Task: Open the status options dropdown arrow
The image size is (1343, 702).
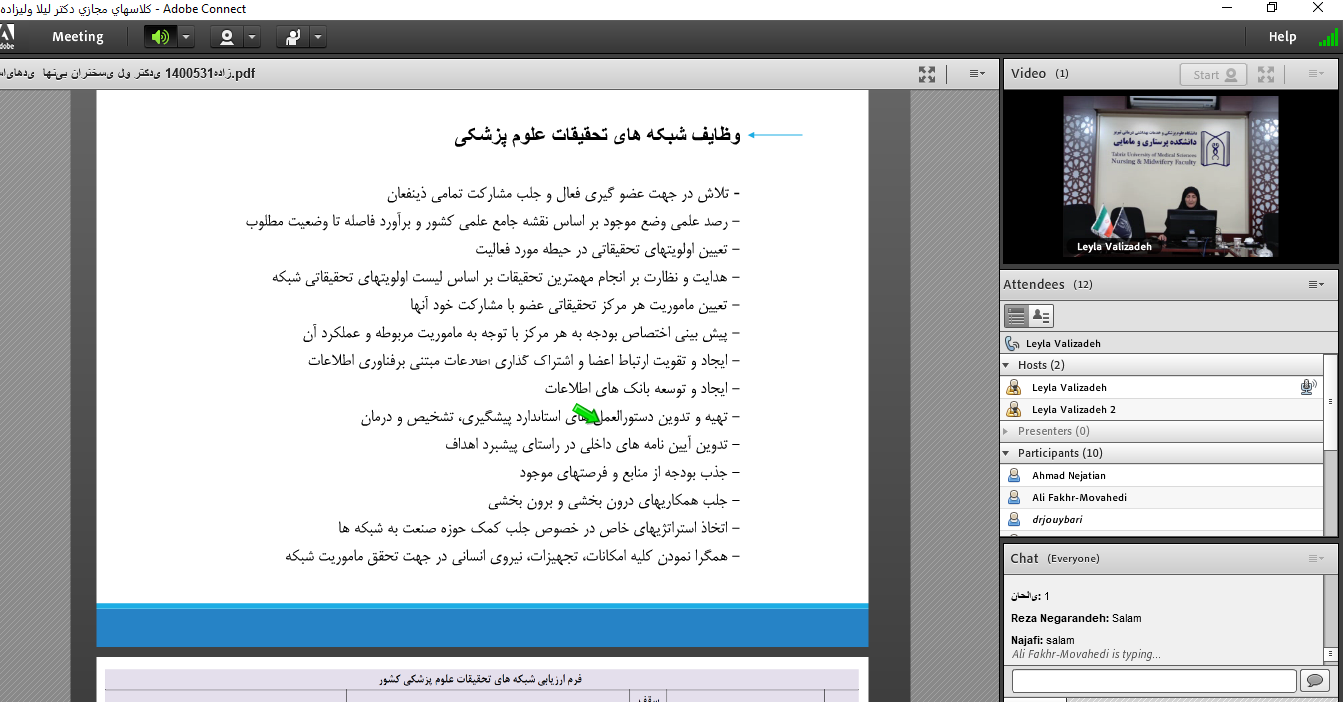Action: tap(318, 37)
